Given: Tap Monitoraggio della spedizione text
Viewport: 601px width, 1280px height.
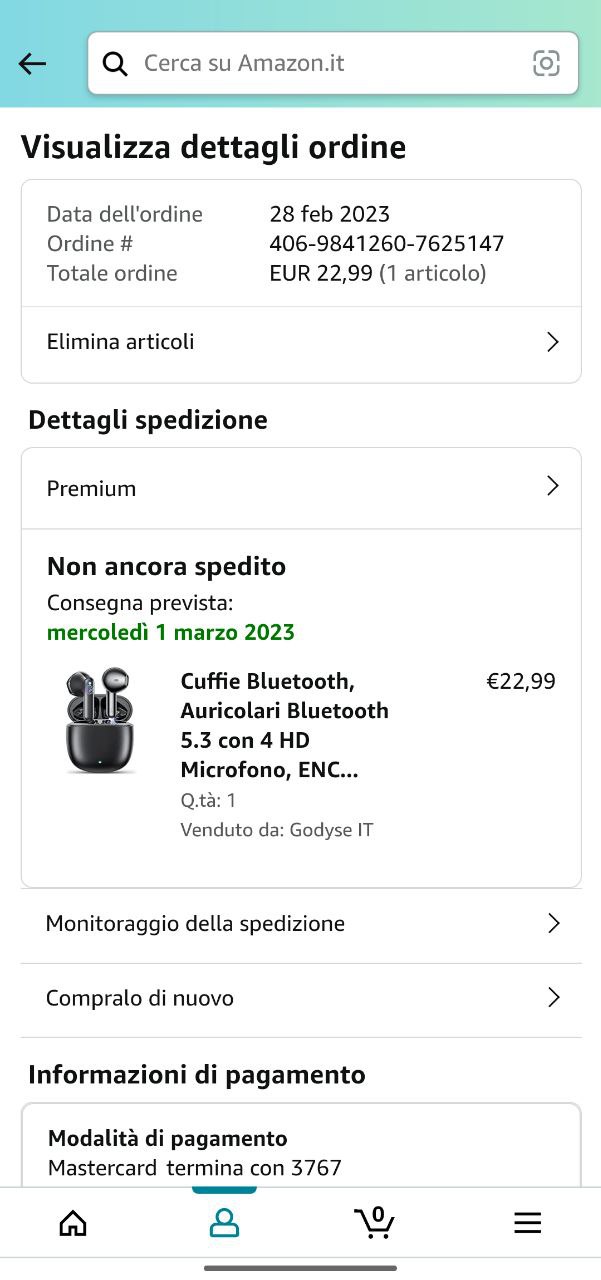Looking at the screenshot, I should tap(195, 923).
